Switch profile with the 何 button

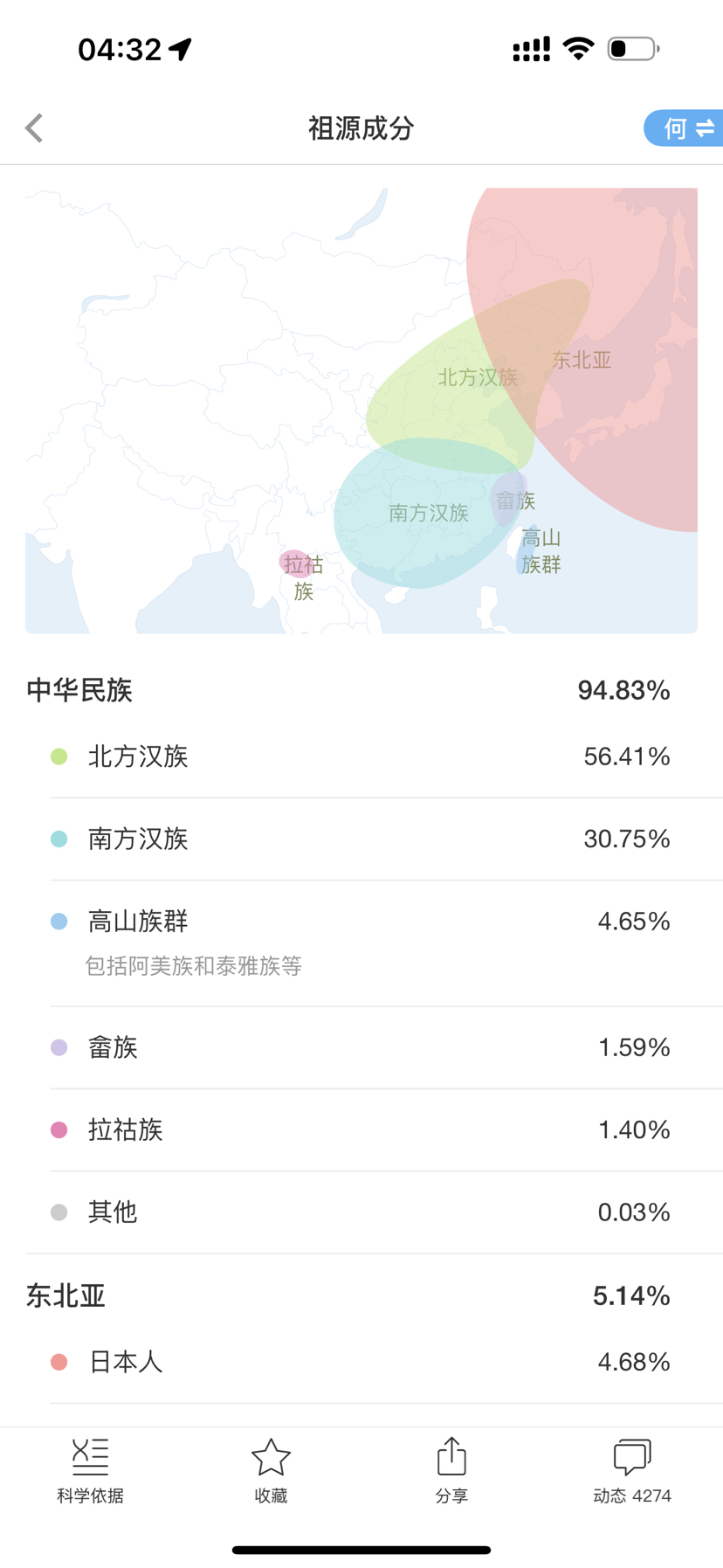(x=685, y=128)
